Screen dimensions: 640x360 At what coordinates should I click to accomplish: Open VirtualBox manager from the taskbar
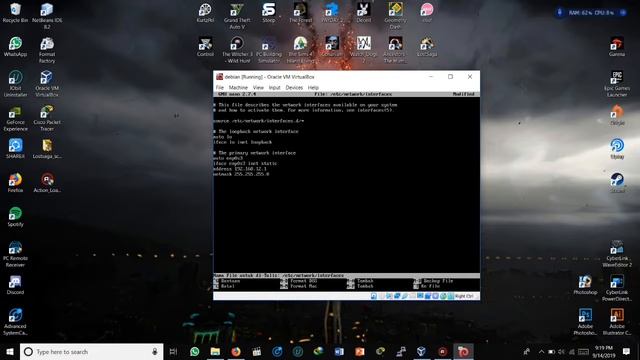[x=422, y=351]
